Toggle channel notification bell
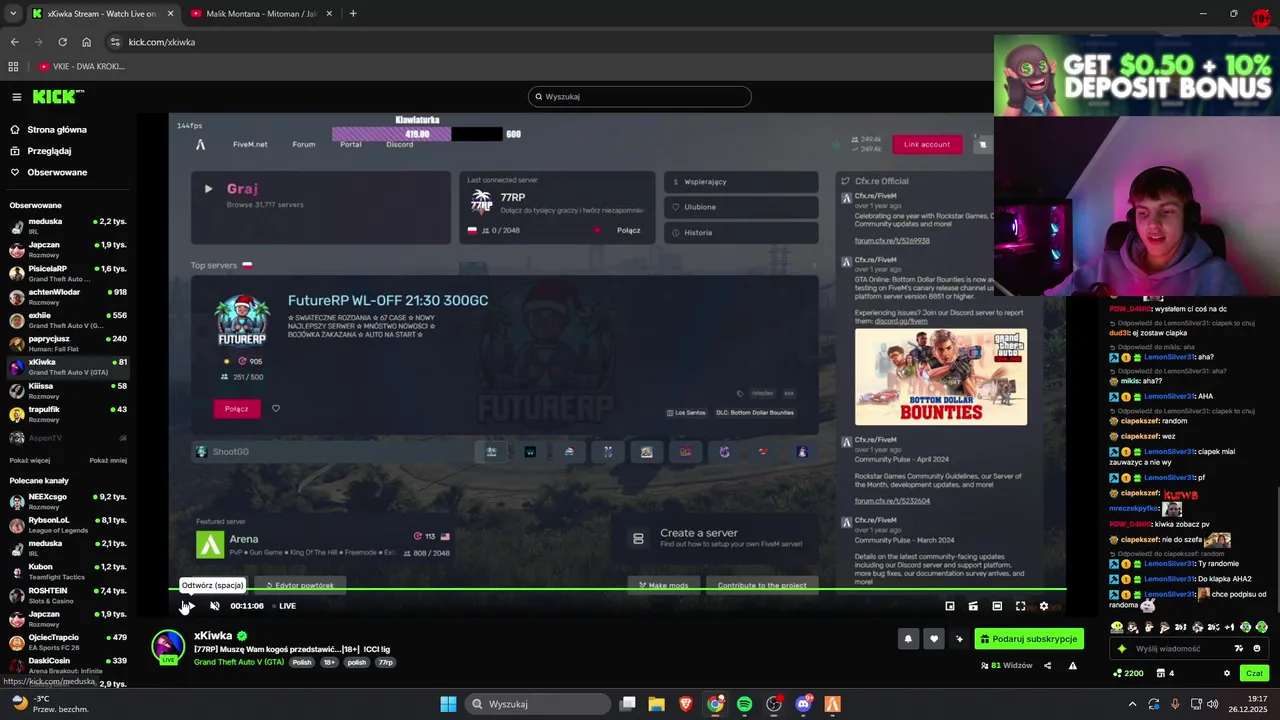 point(908,639)
